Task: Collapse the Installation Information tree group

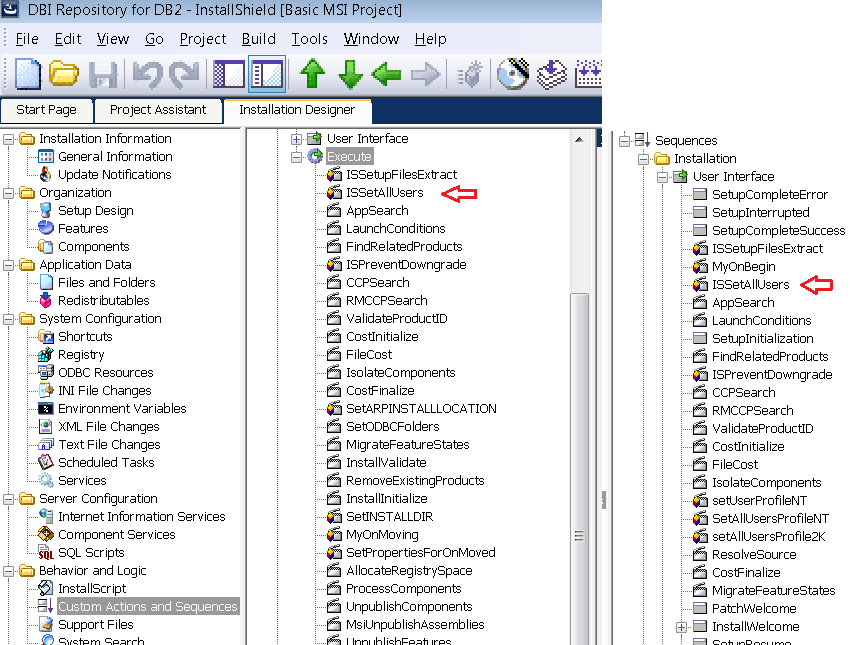Action: [x=9, y=139]
